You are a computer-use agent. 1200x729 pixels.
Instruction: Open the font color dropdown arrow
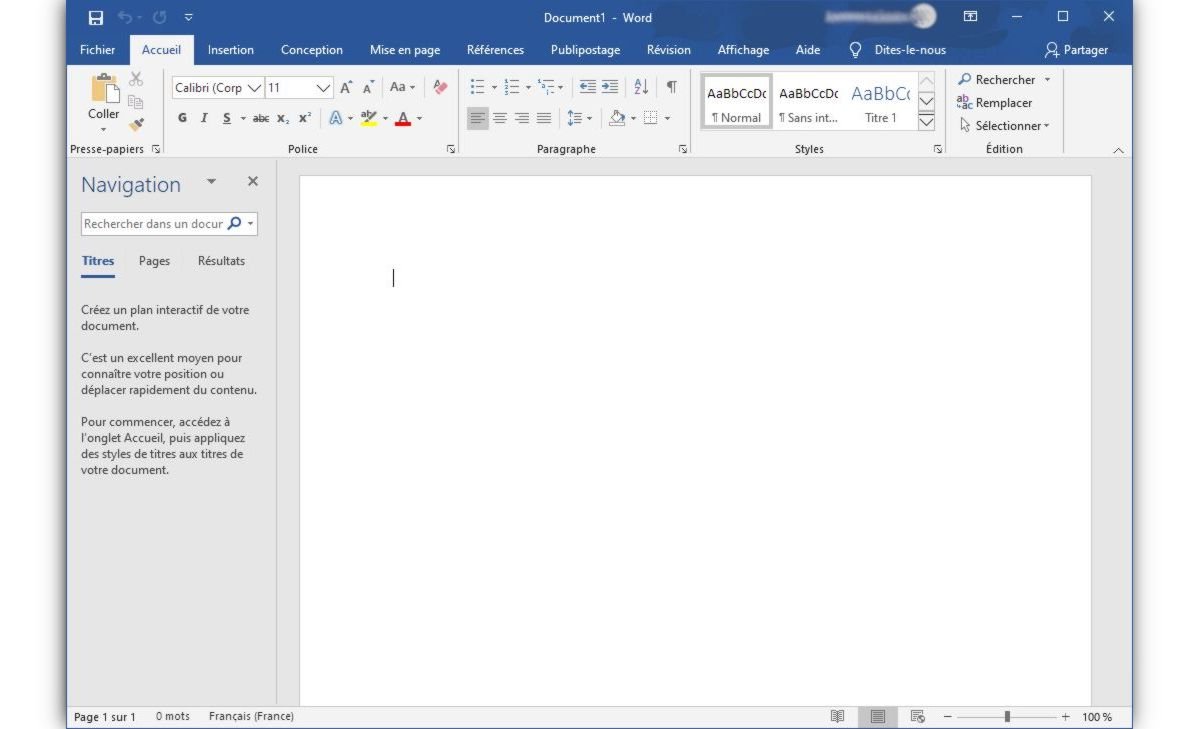[x=419, y=118]
